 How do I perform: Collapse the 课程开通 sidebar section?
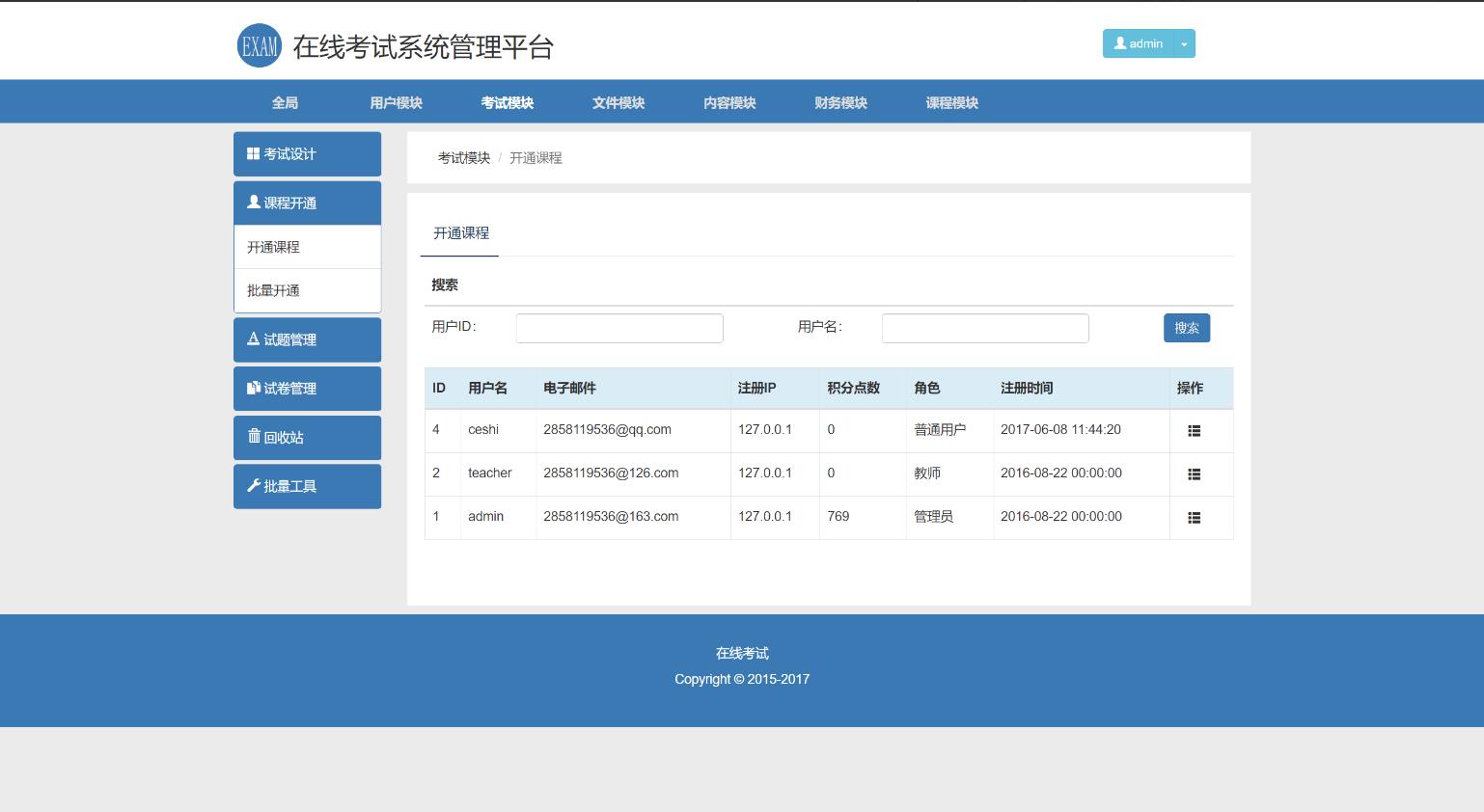(307, 203)
